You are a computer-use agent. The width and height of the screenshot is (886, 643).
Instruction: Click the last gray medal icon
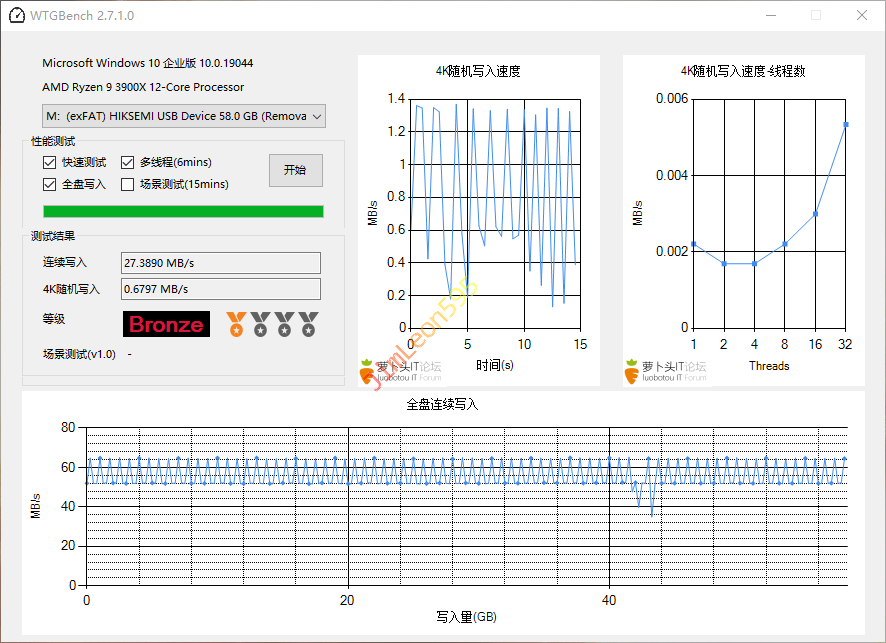308,323
